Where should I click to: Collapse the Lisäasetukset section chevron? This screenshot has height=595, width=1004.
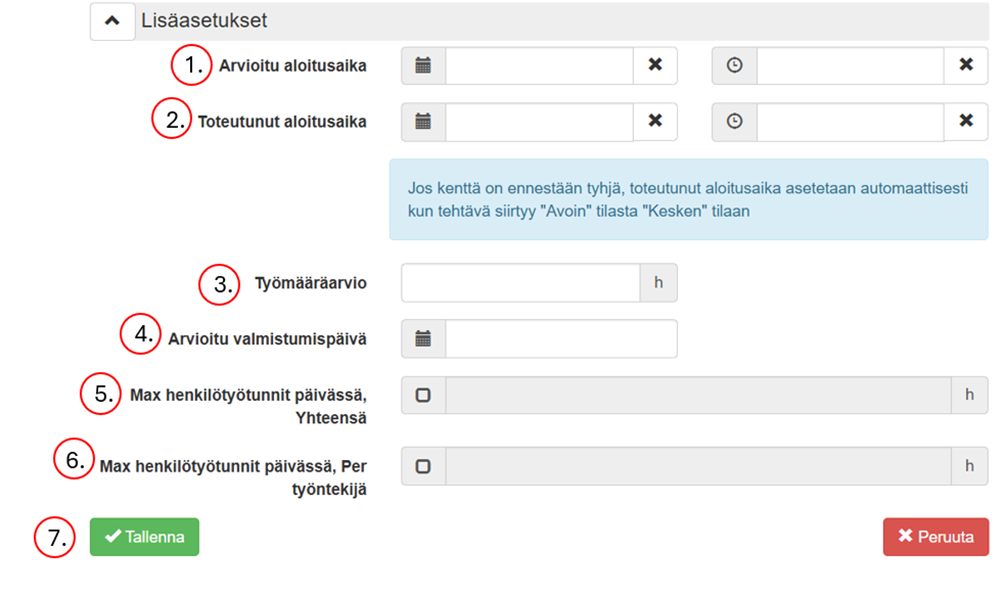coord(112,21)
